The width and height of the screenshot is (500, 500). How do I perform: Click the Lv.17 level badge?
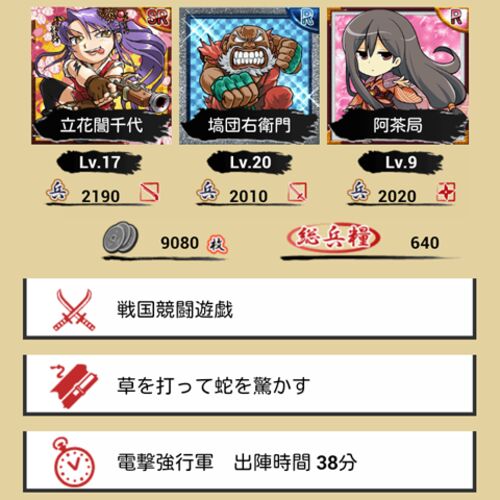(99, 162)
